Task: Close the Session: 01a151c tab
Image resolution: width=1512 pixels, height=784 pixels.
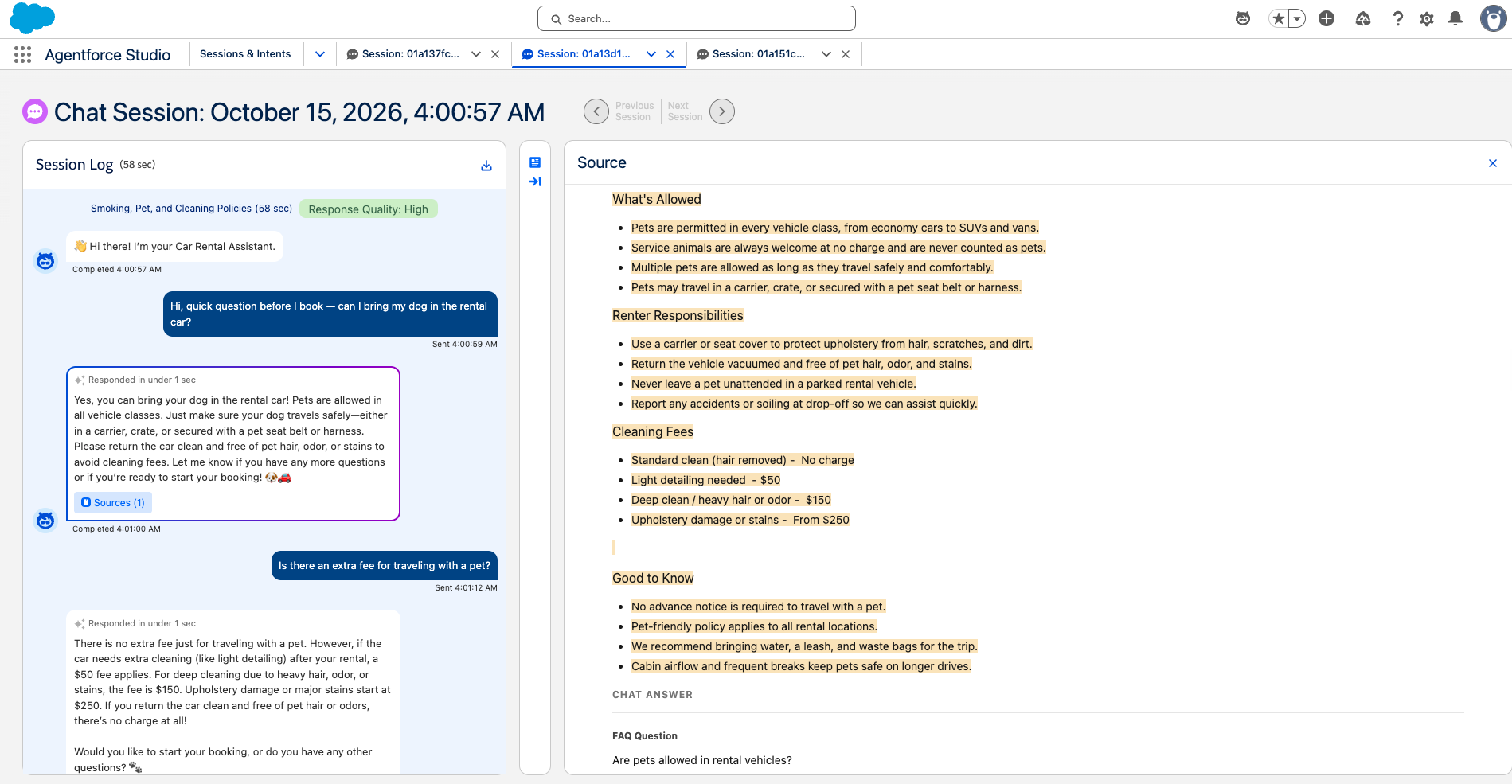Action: (846, 54)
